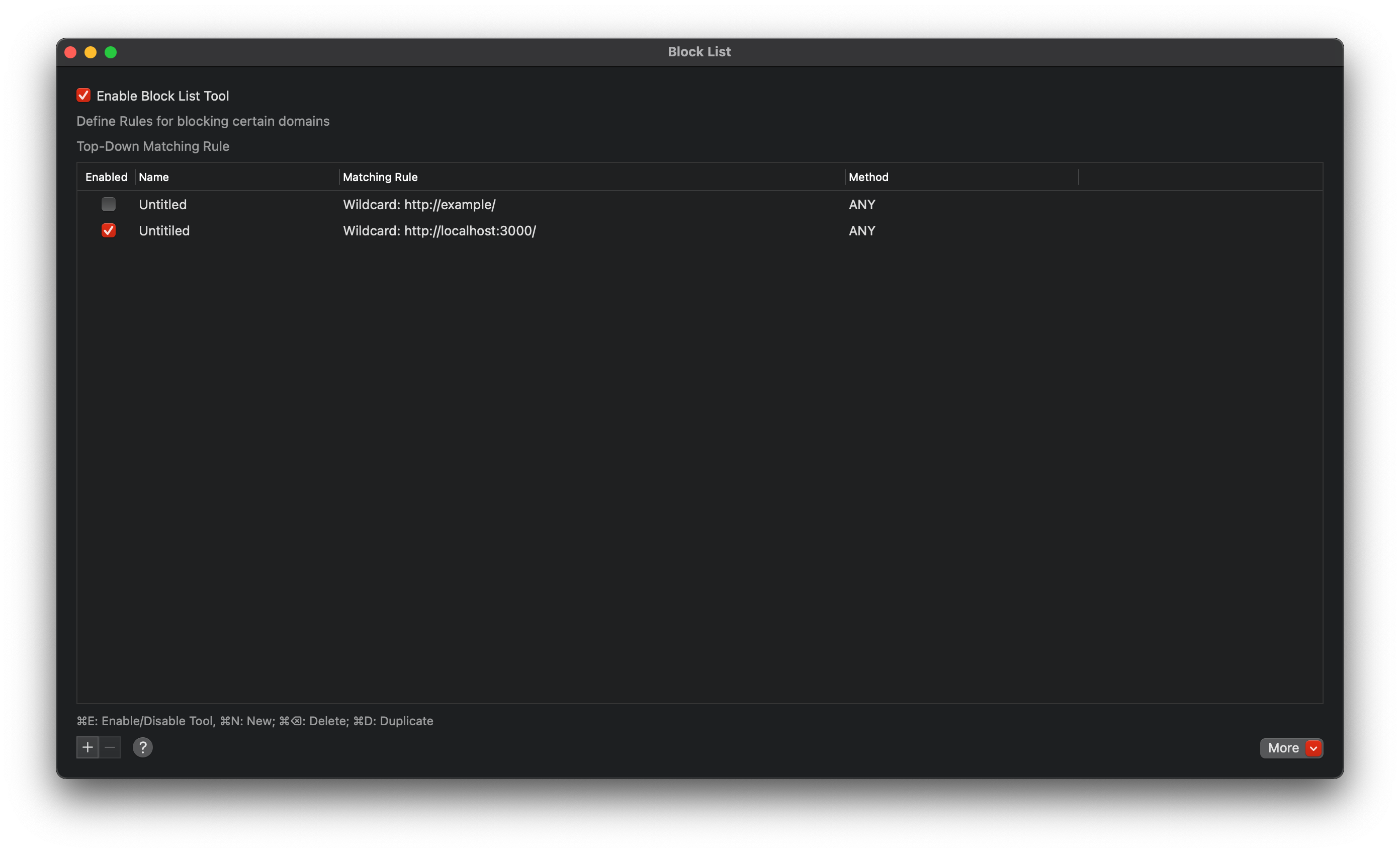
Task: Click the minus button to remove rule
Action: point(110,747)
